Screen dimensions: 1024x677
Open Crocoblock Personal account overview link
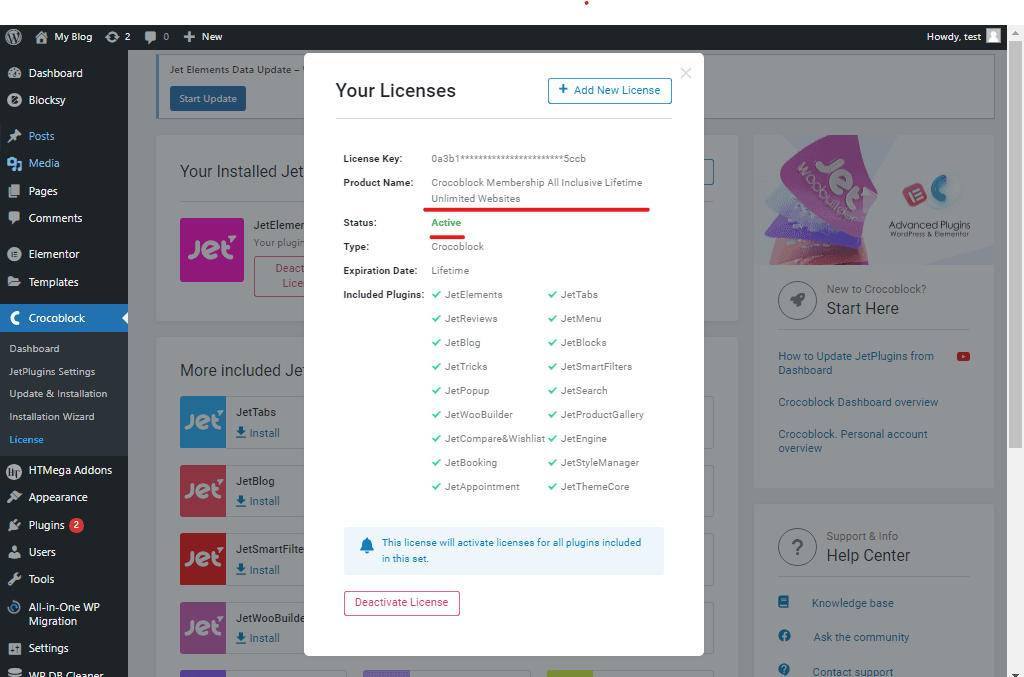(x=853, y=441)
